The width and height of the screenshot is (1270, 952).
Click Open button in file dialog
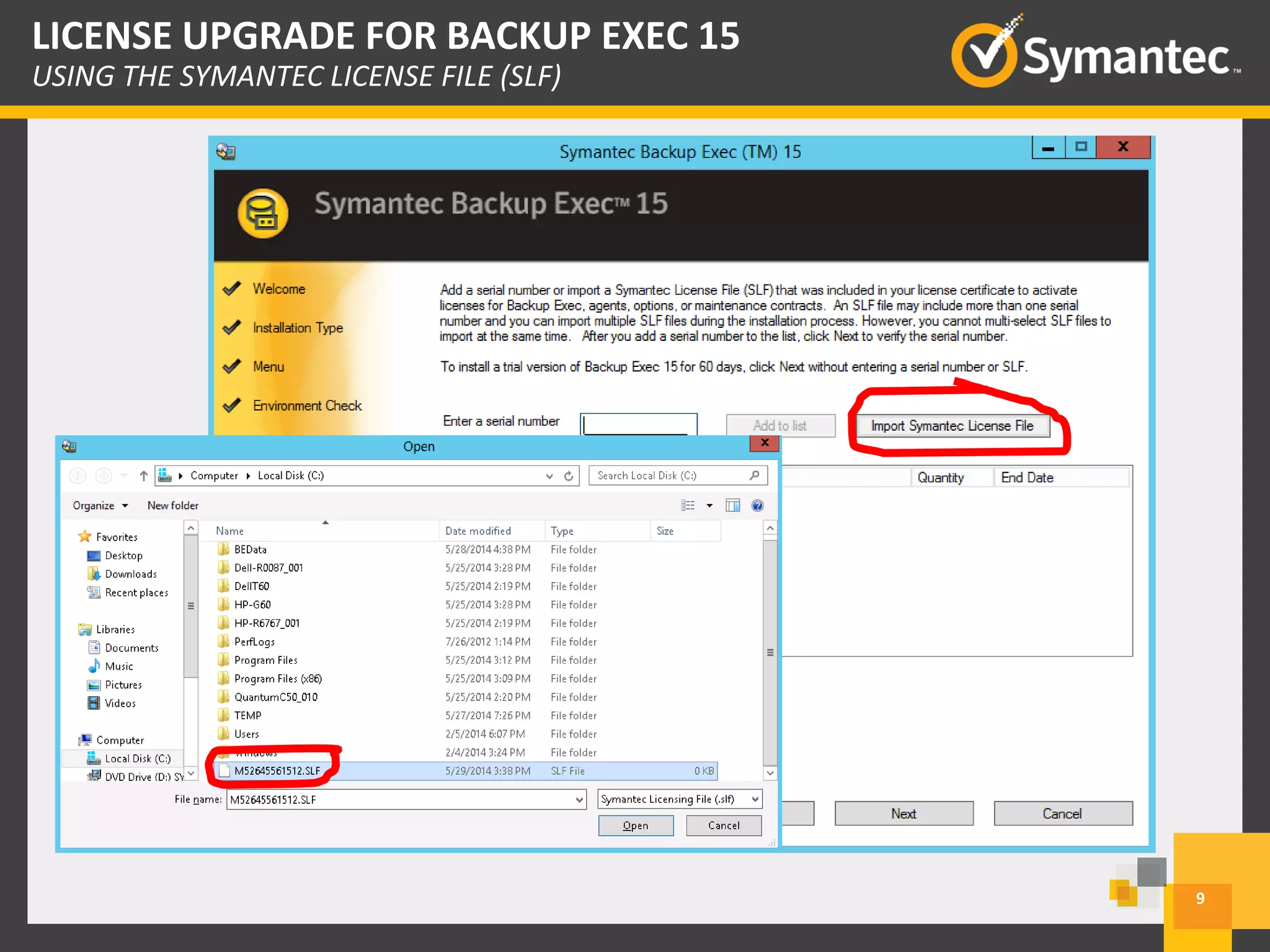point(636,826)
